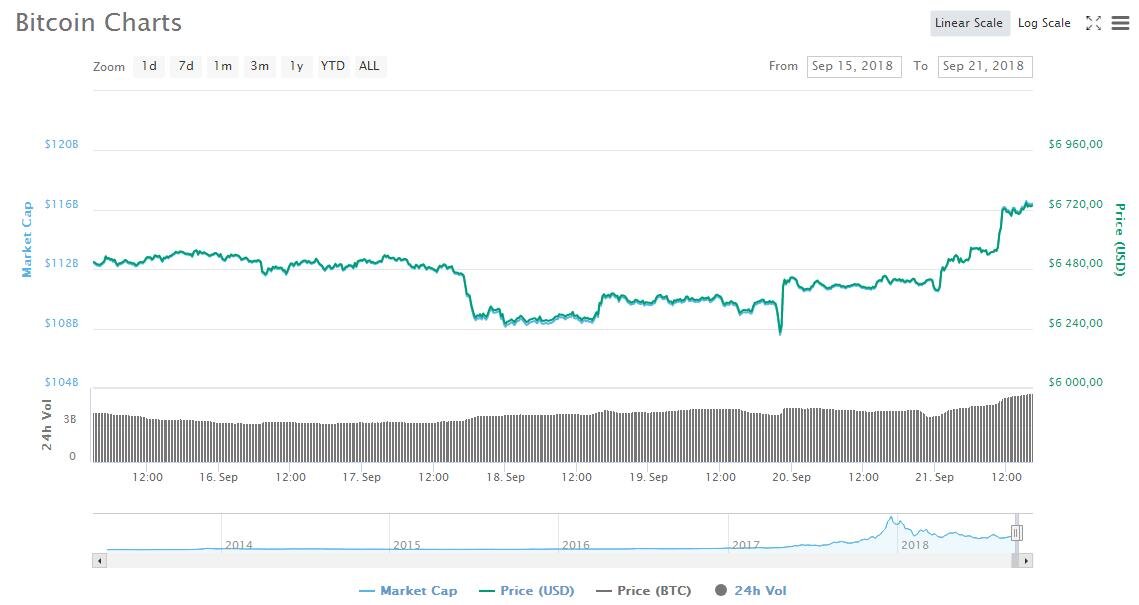Set zoom to 3m

click(x=259, y=66)
